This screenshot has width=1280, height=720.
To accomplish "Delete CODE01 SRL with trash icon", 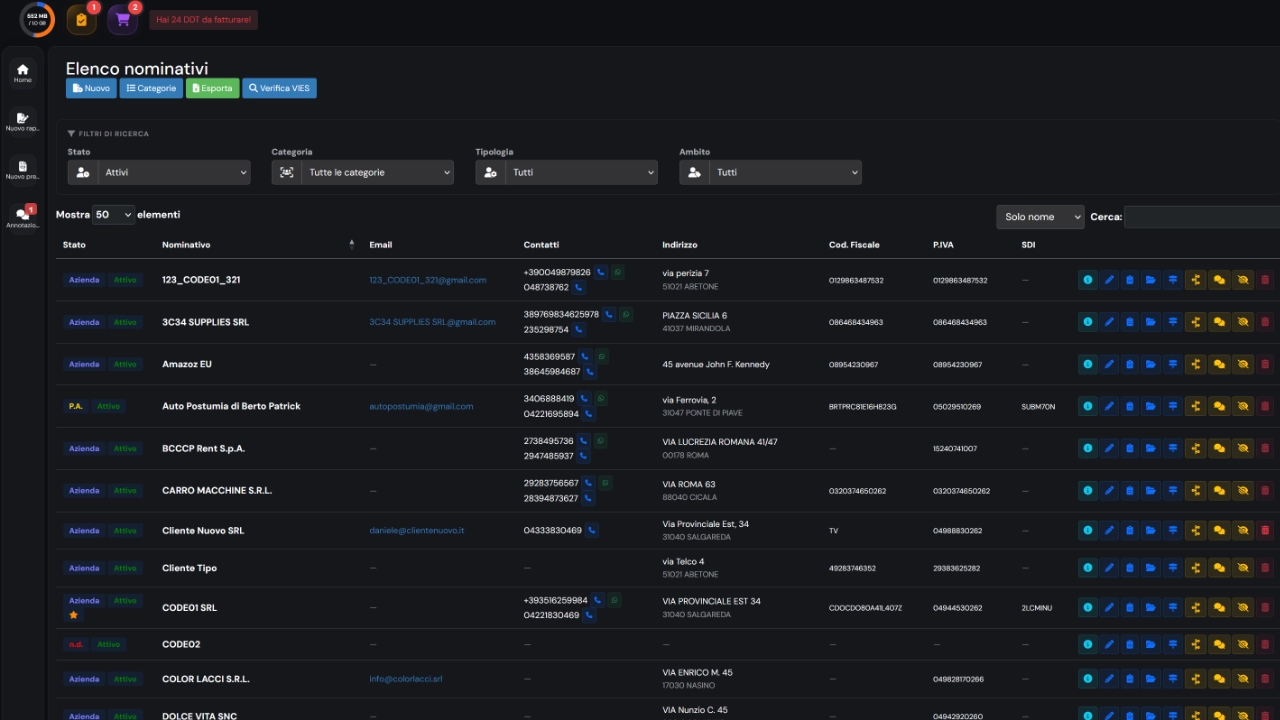I will 1265,607.
